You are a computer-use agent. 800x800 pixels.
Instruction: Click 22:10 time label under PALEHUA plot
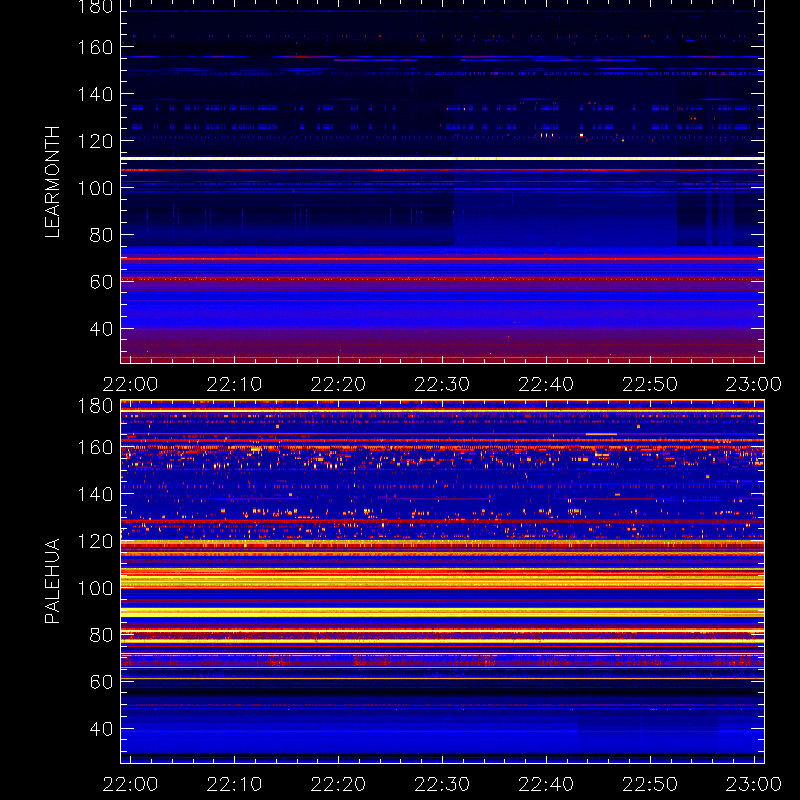(234, 784)
